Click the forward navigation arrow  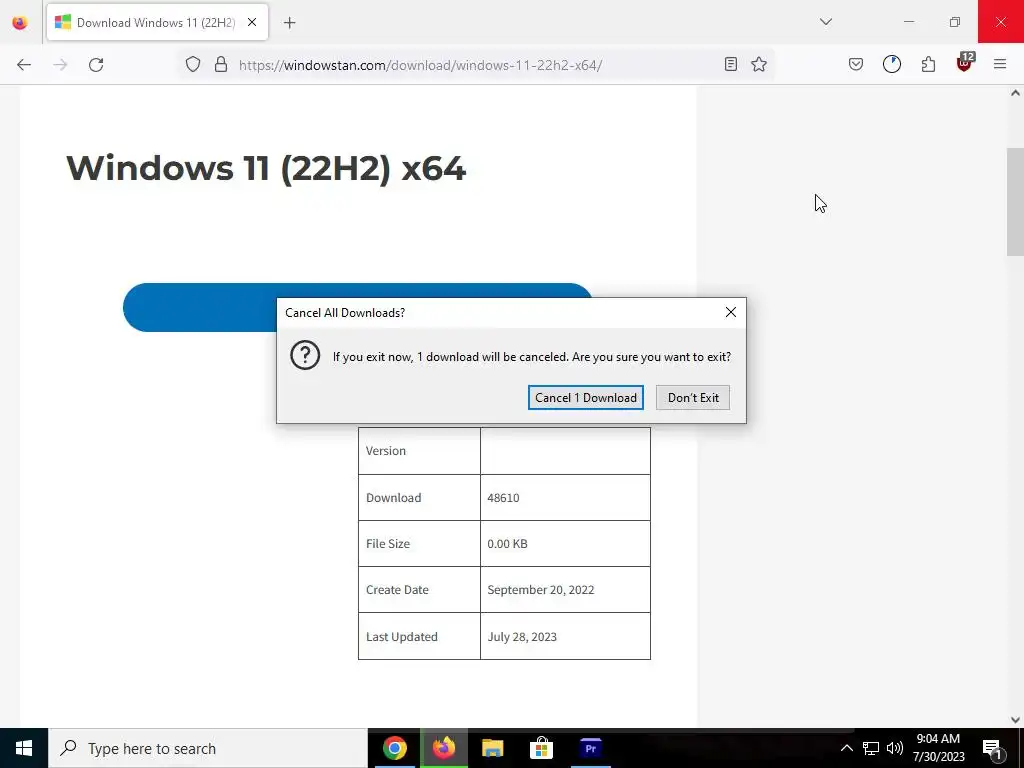pyautogui.click(x=60, y=65)
